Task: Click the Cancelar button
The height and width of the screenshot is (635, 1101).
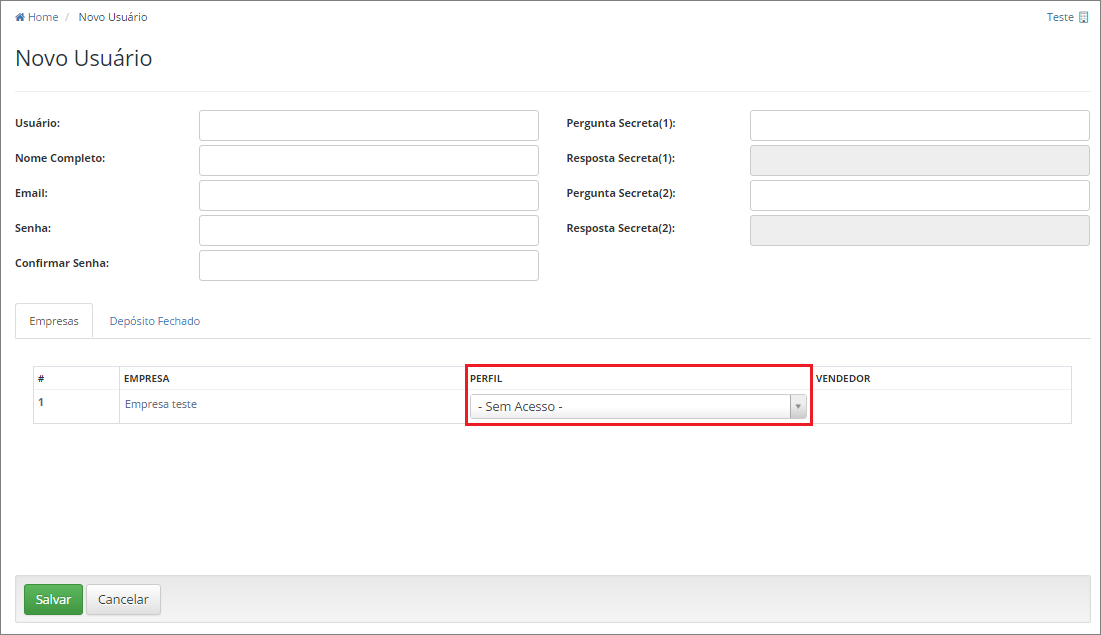Action: pos(124,599)
